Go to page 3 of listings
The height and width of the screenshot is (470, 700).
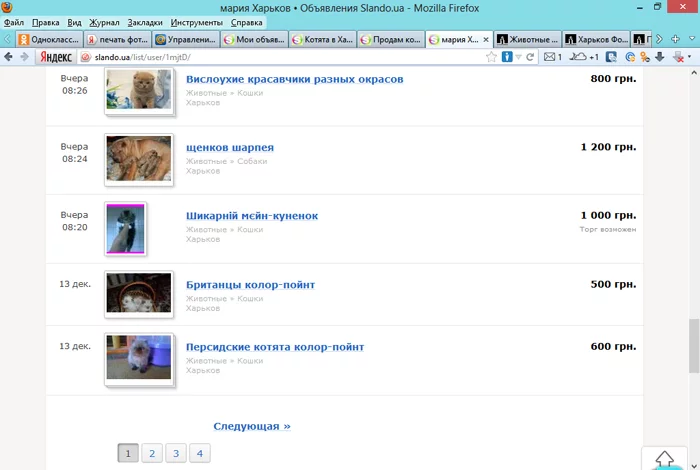176,453
